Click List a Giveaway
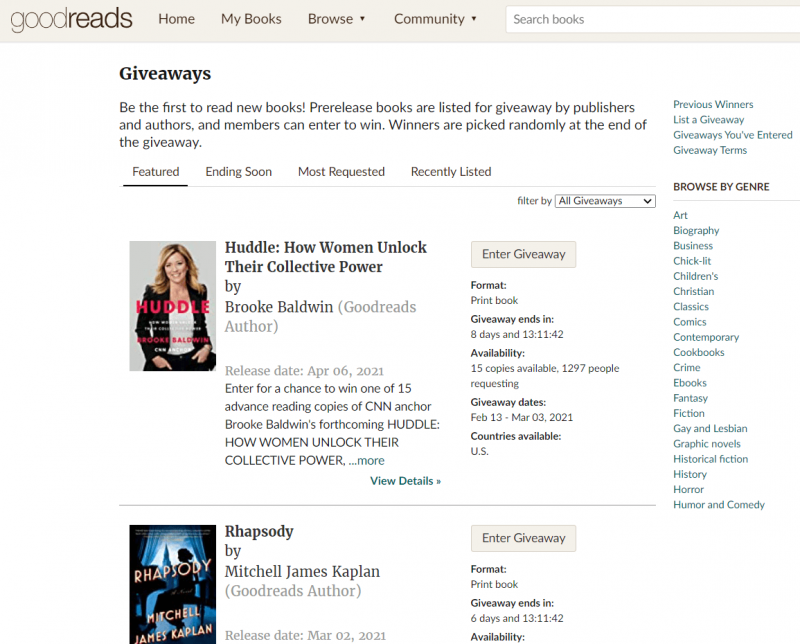 [708, 119]
